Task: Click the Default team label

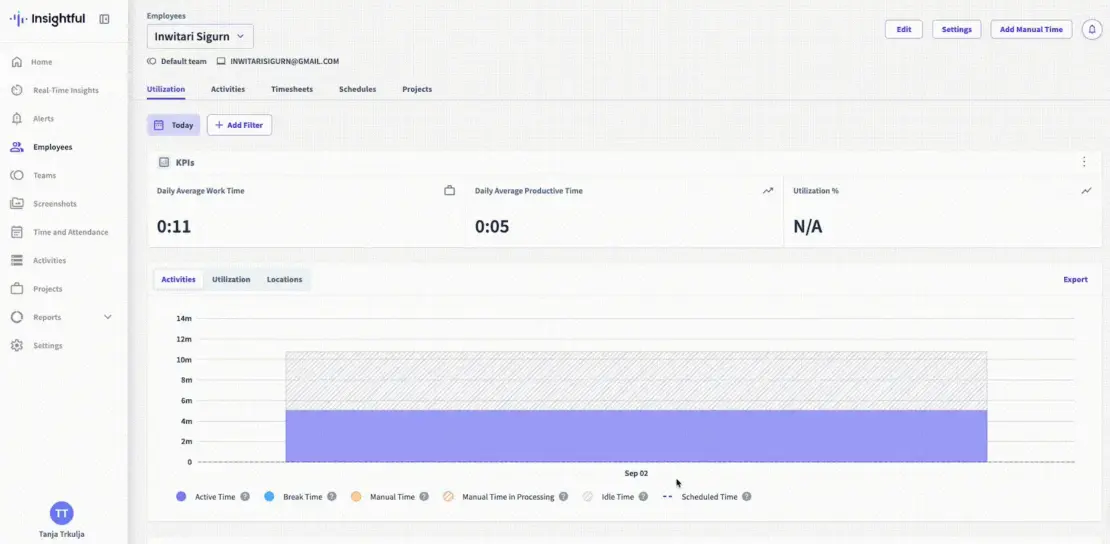Action: [183, 62]
